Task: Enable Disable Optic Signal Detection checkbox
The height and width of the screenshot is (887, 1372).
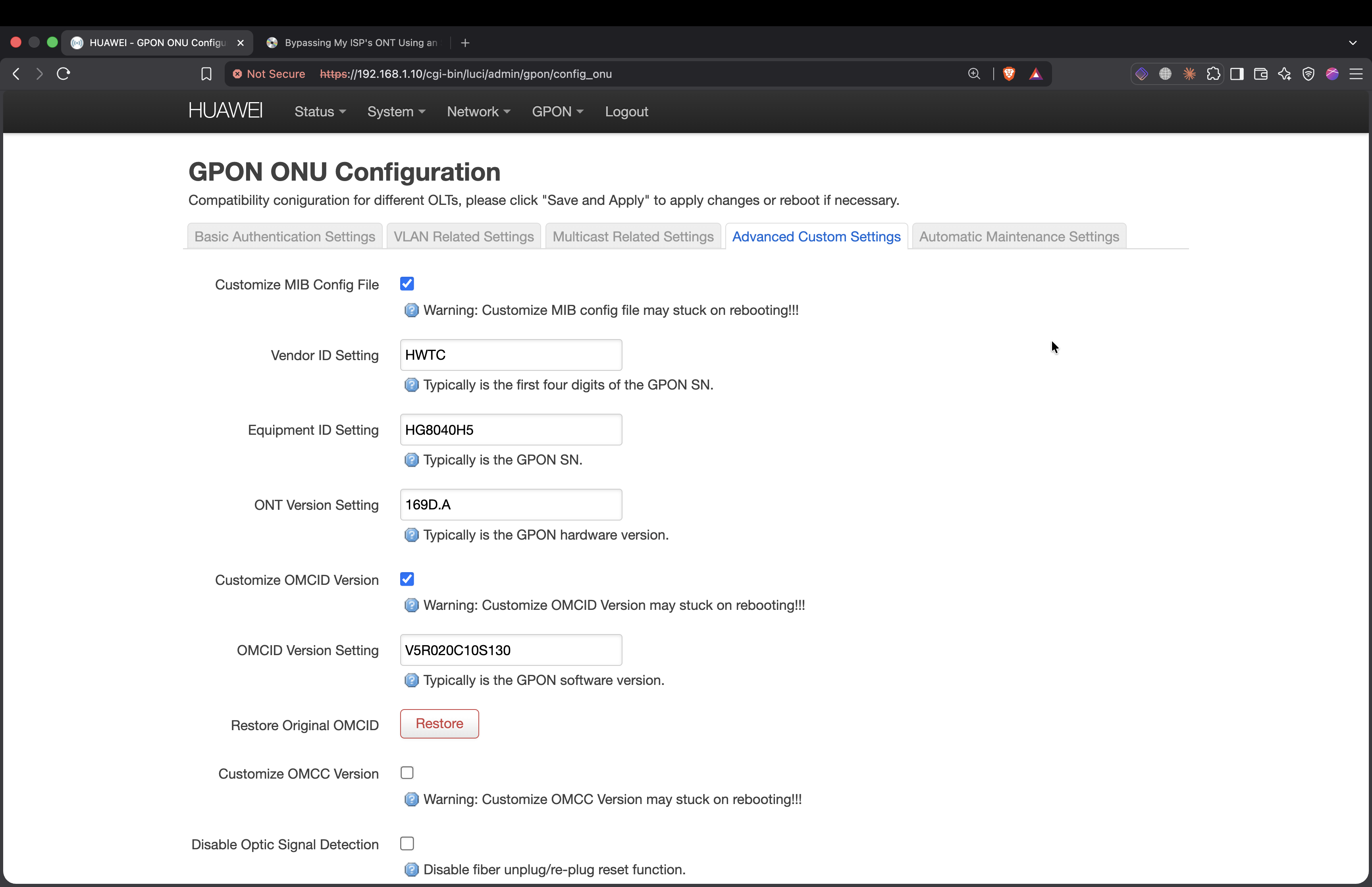Action: 407,844
